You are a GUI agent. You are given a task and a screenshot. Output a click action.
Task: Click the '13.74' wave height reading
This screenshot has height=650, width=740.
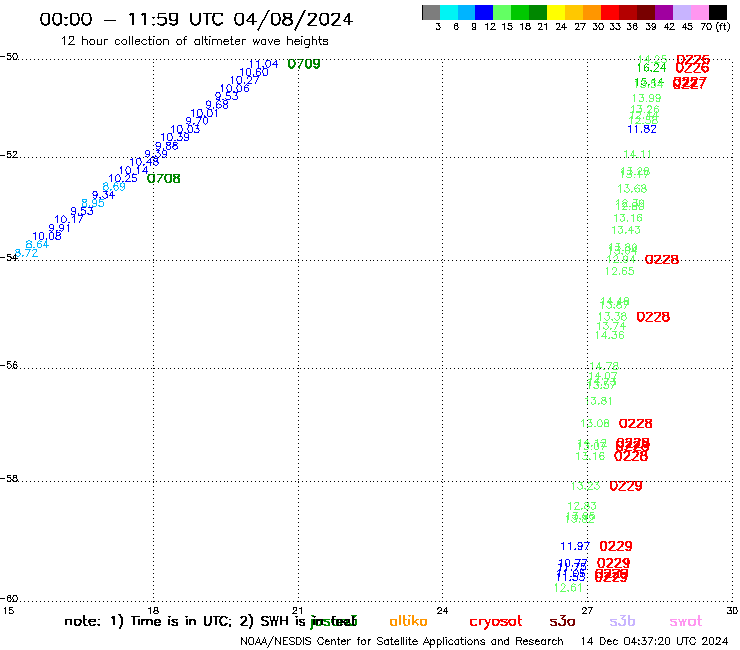coord(611,326)
